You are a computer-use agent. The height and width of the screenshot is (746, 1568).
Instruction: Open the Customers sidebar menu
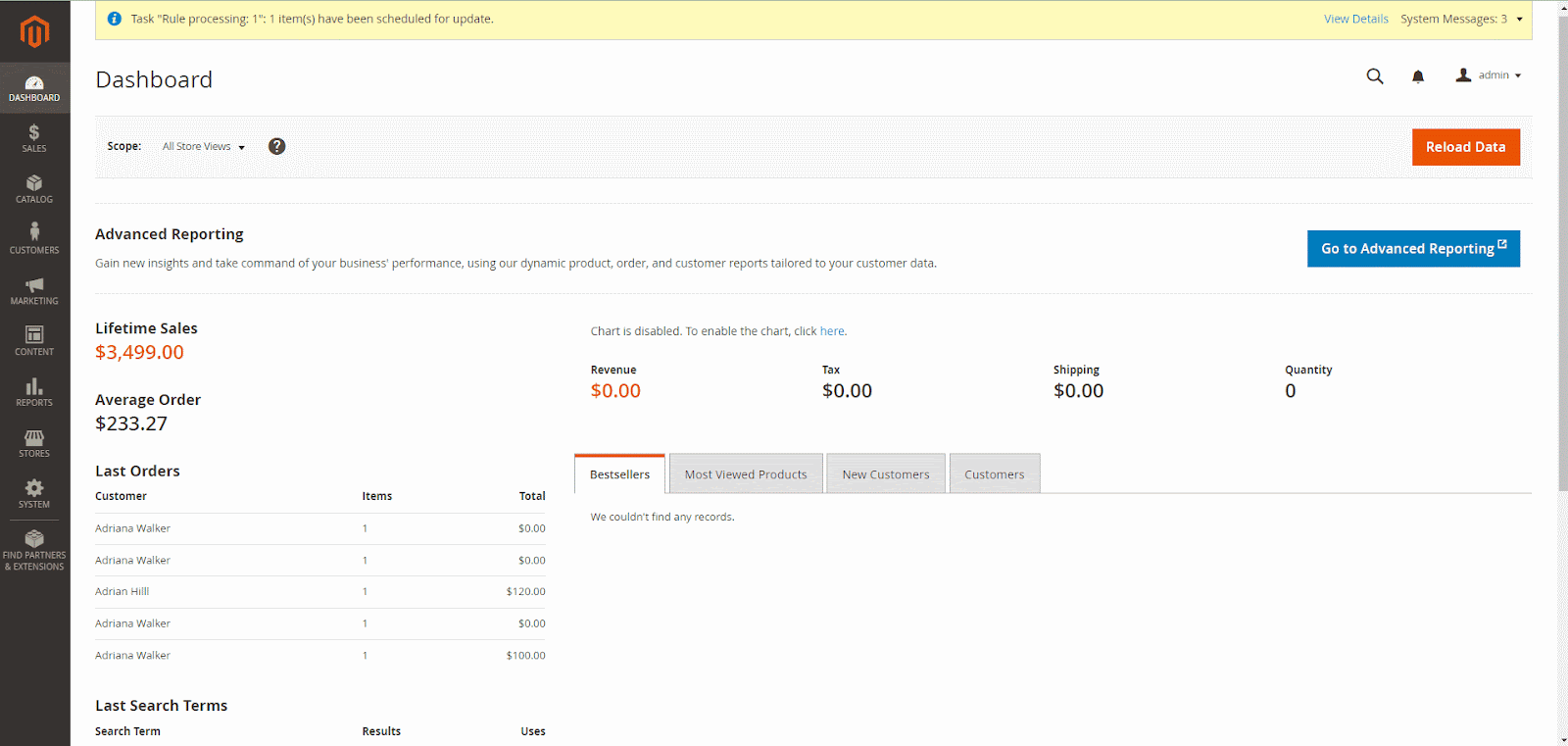(34, 240)
